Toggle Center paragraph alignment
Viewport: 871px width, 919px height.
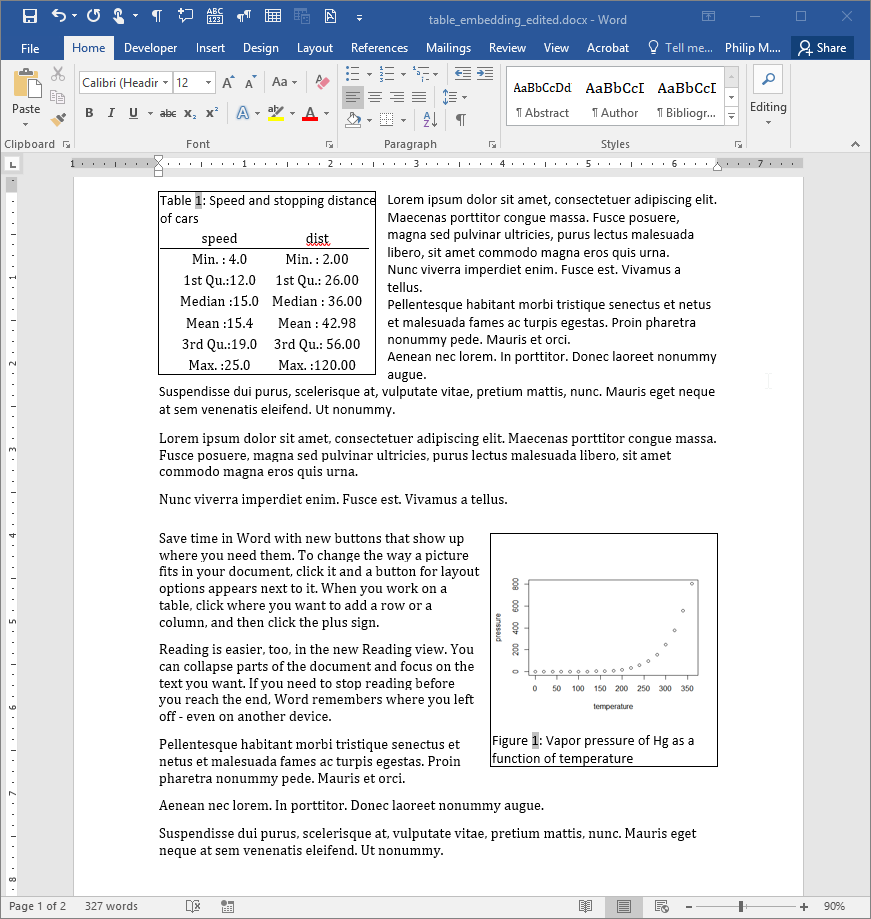[375, 97]
